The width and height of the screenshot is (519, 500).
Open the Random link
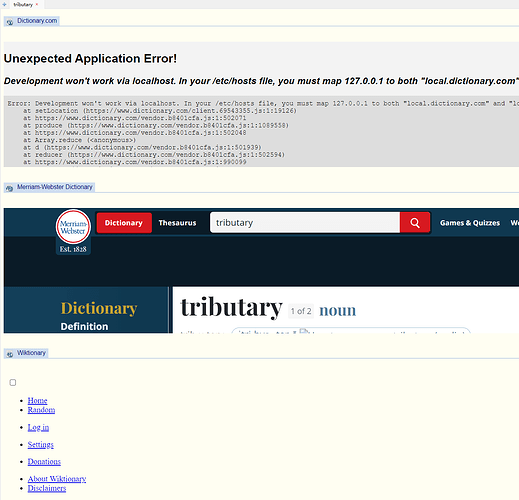point(41,410)
